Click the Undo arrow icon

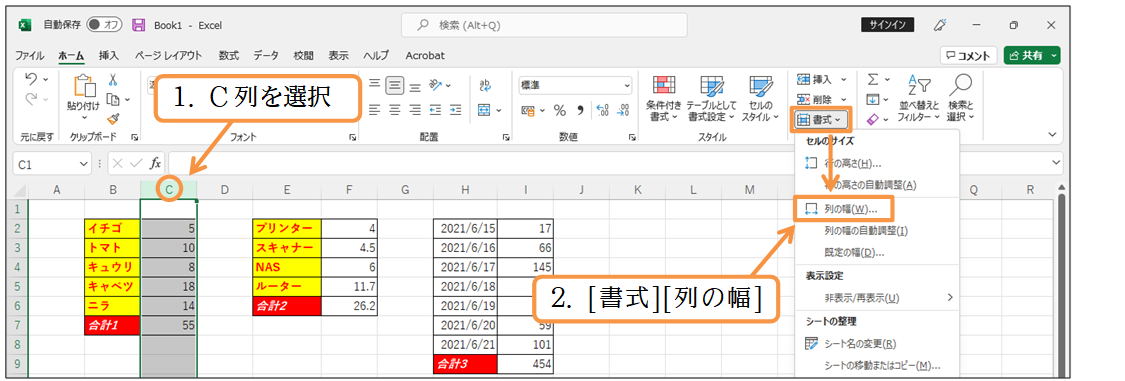pyautogui.click(x=32, y=78)
